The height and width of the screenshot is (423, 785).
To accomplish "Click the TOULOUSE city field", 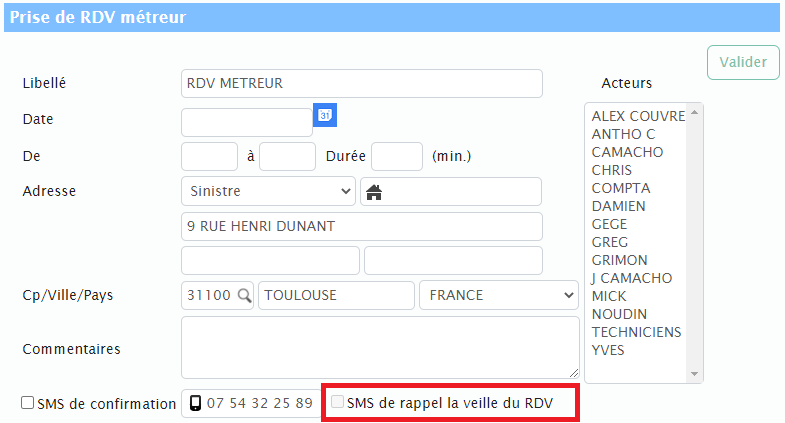I will (x=336, y=296).
